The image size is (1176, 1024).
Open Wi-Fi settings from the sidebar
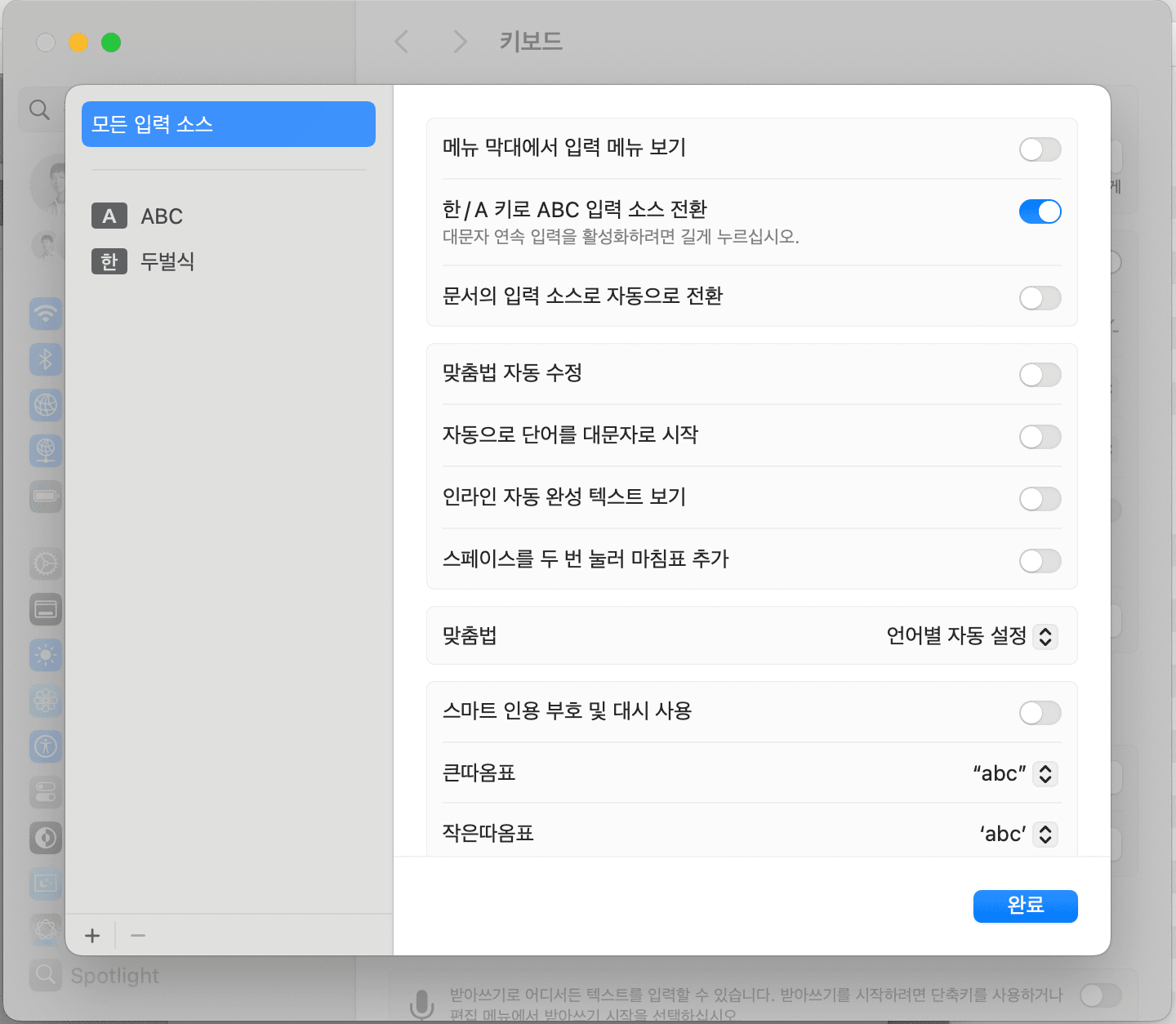[46, 314]
